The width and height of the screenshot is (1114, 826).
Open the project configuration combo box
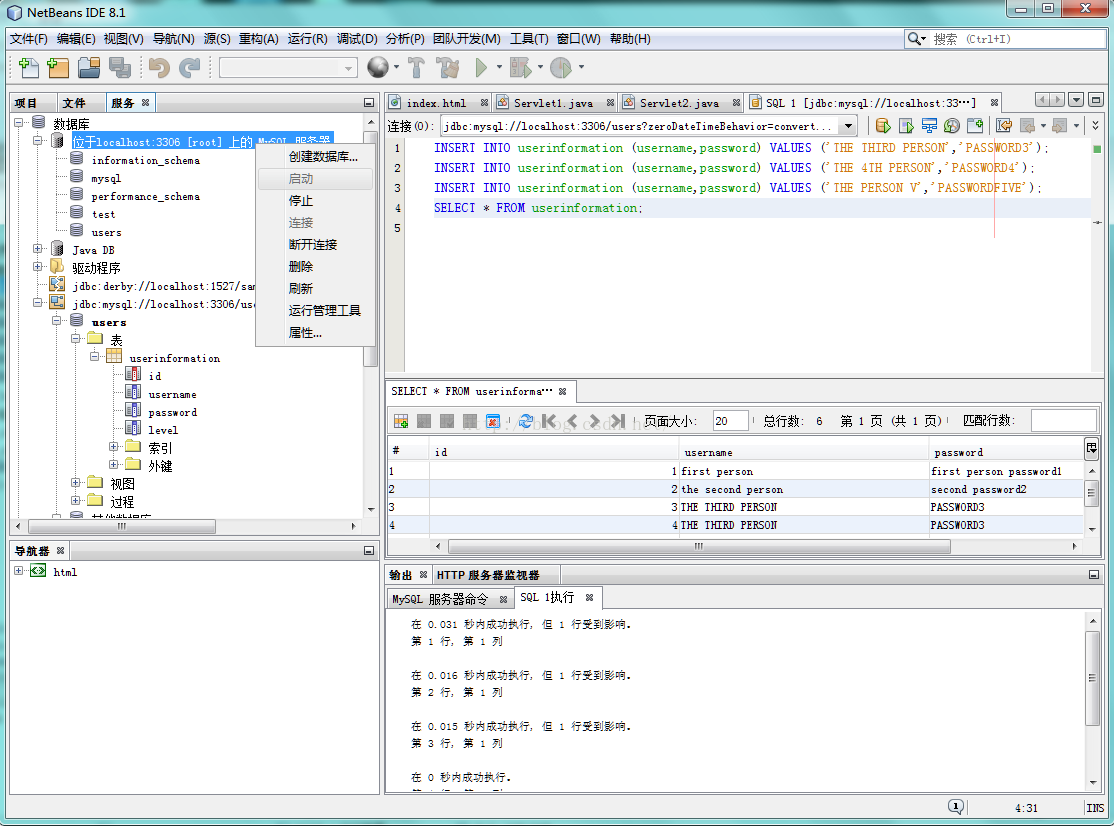(x=288, y=68)
